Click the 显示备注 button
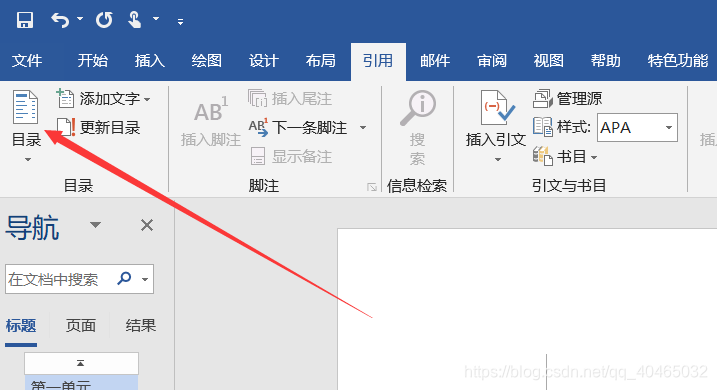The height and width of the screenshot is (390, 717). click(x=291, y=156)
